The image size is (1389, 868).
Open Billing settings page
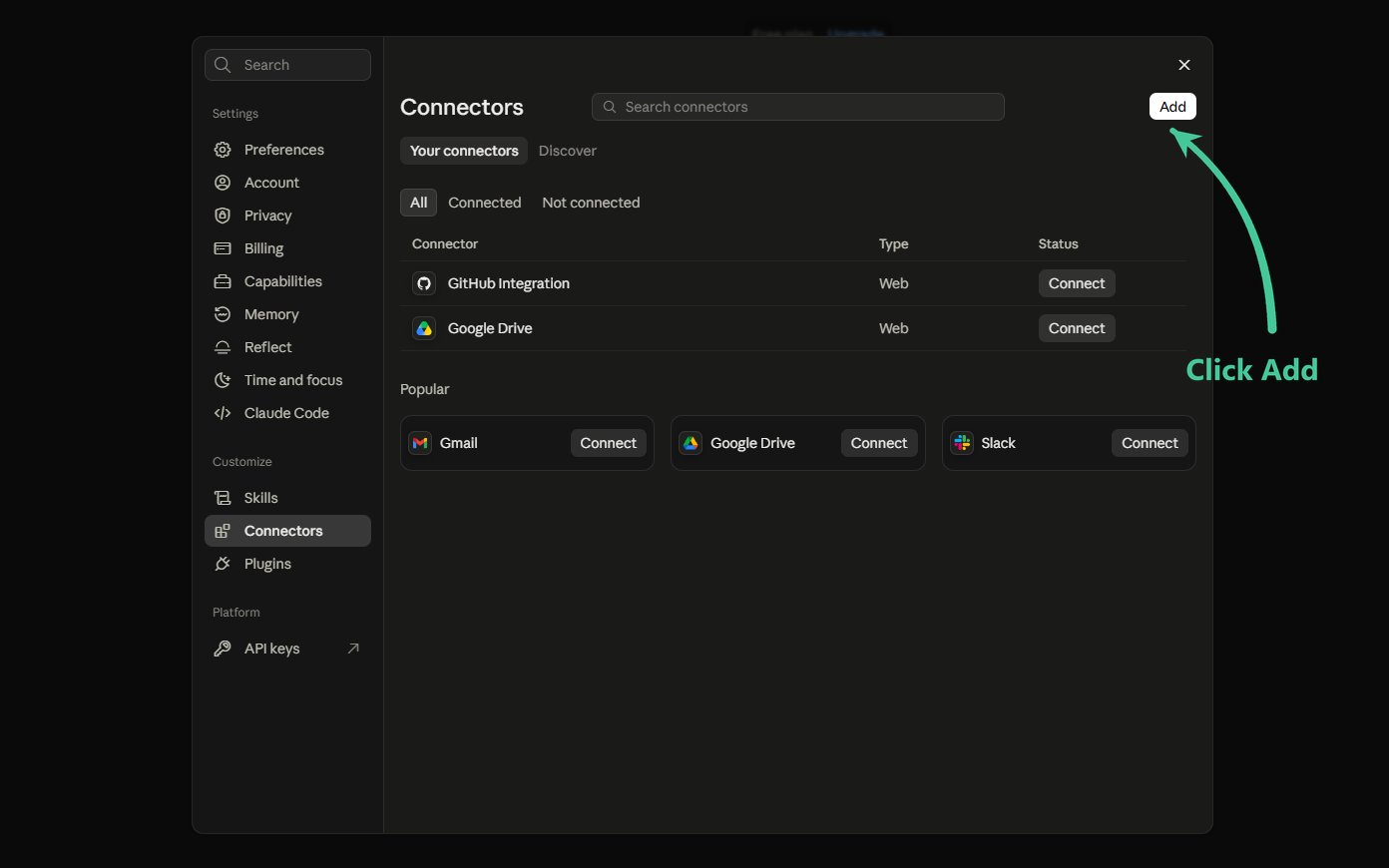pyautogui.click(x=287, y=248)
